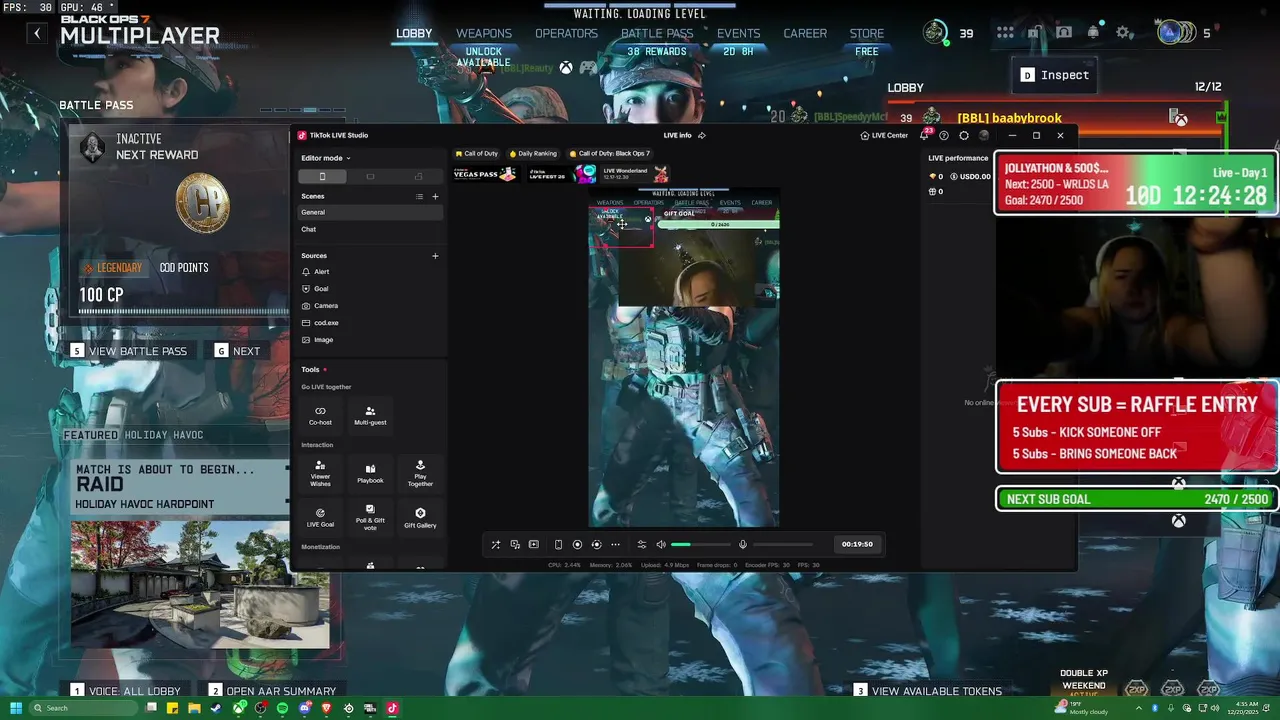Open the LIVE Center

[x=884, y=135]
